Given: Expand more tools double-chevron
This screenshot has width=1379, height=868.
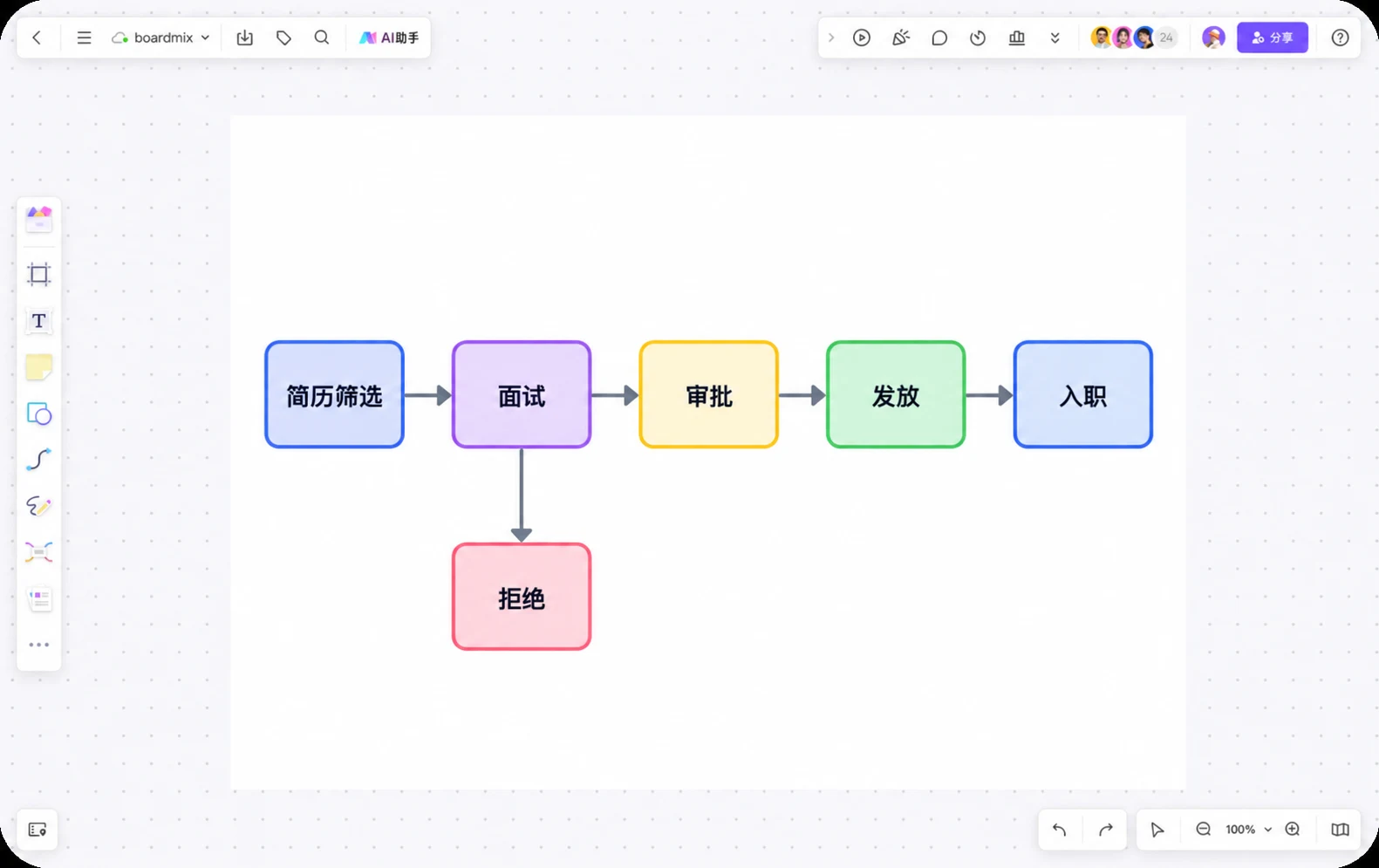Looking at the screenshot, I should point(1055,38).
